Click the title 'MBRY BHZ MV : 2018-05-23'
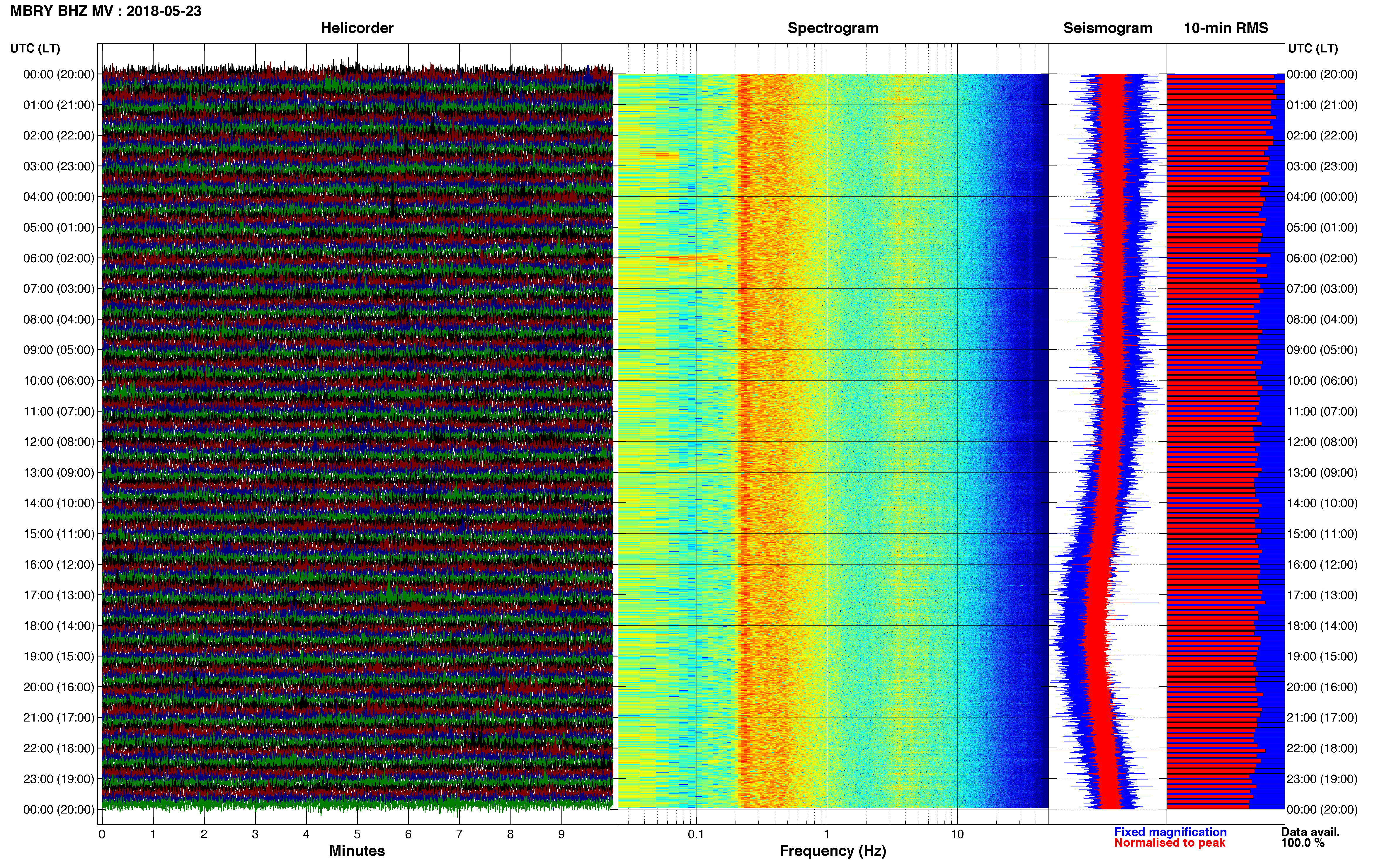This screenshot has height=868, width=1389. [106, 11]
